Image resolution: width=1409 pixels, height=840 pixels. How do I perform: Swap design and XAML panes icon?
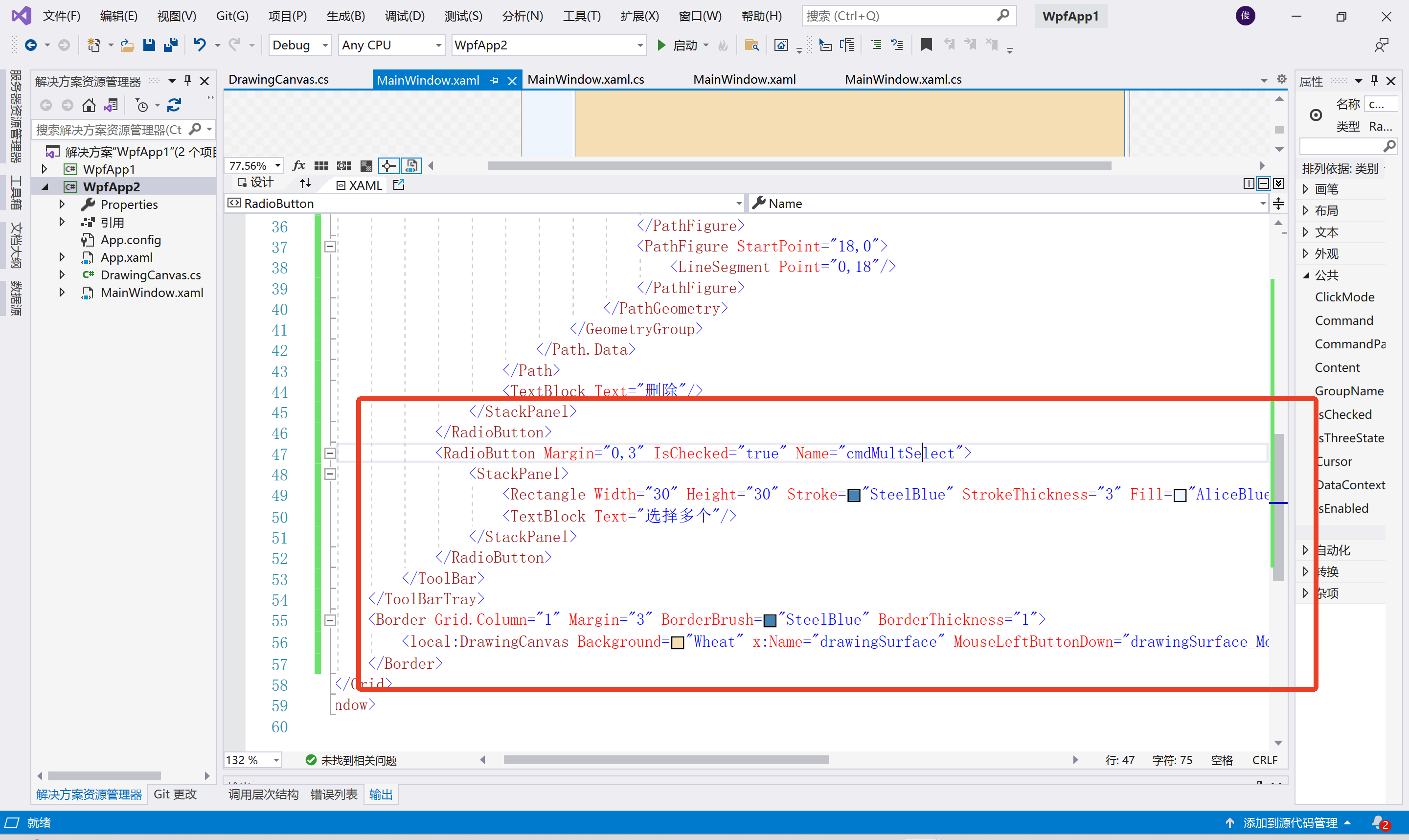(x=305, y=183)
